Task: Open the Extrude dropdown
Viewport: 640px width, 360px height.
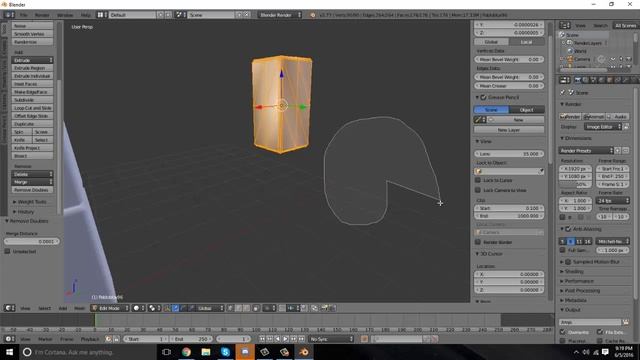Action: (33, 60)
